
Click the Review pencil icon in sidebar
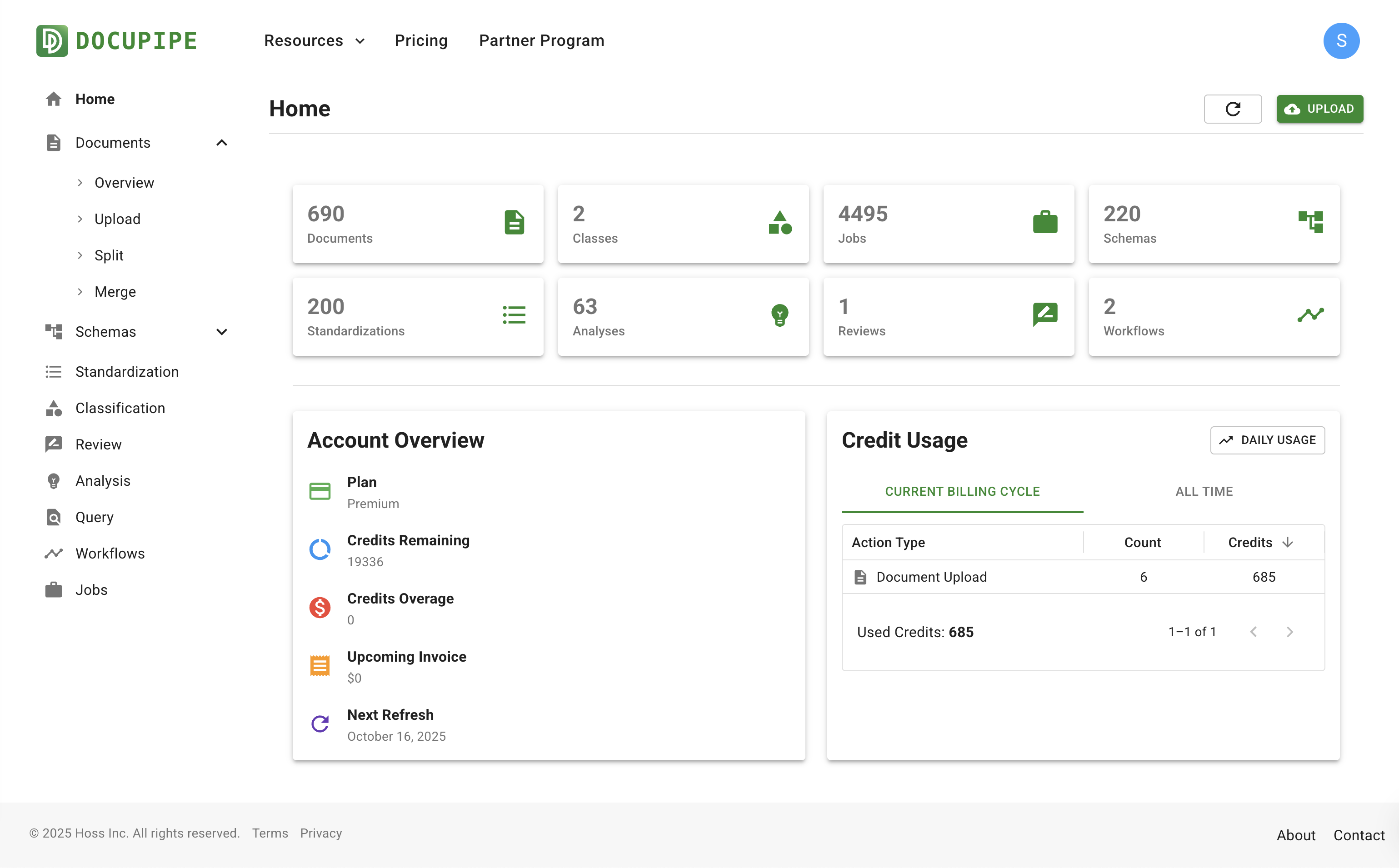pos(53,444)
